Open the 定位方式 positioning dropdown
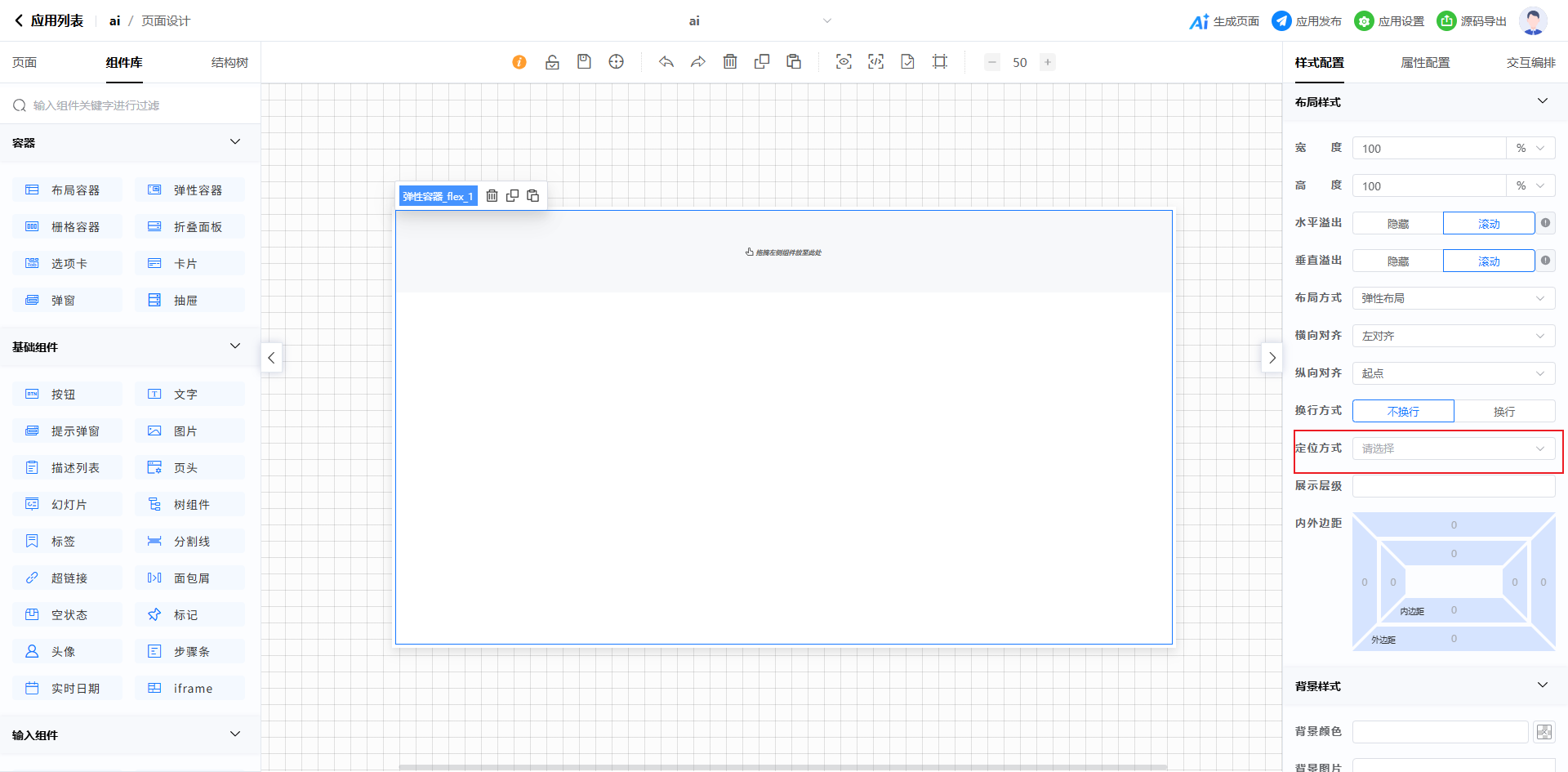Image resolution: width=1568 pixels, height=772 pixels. [1453, 448]
